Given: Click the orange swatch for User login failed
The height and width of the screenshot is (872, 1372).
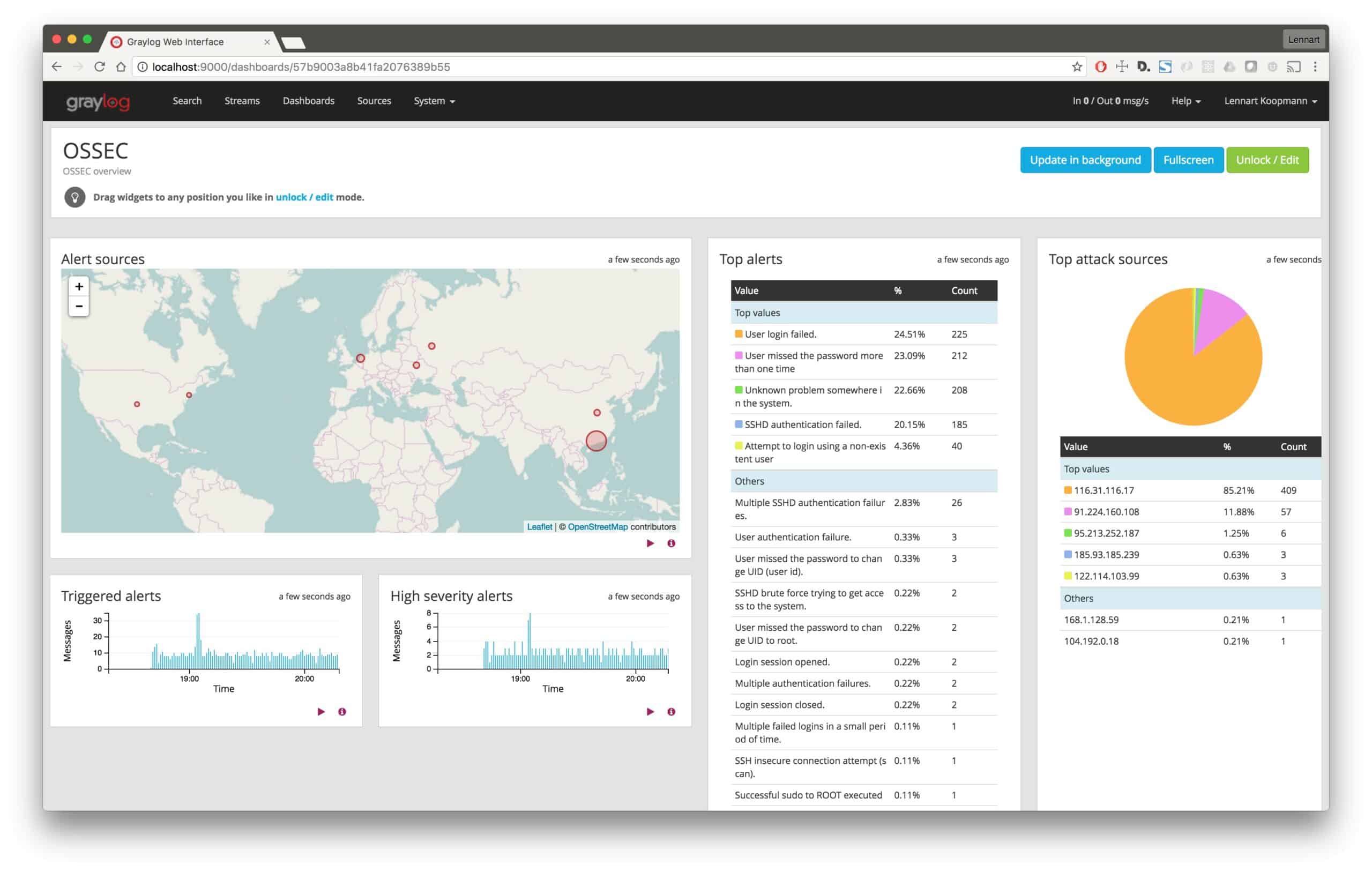Looking at the screenshot, I should [x=739, y=334].
